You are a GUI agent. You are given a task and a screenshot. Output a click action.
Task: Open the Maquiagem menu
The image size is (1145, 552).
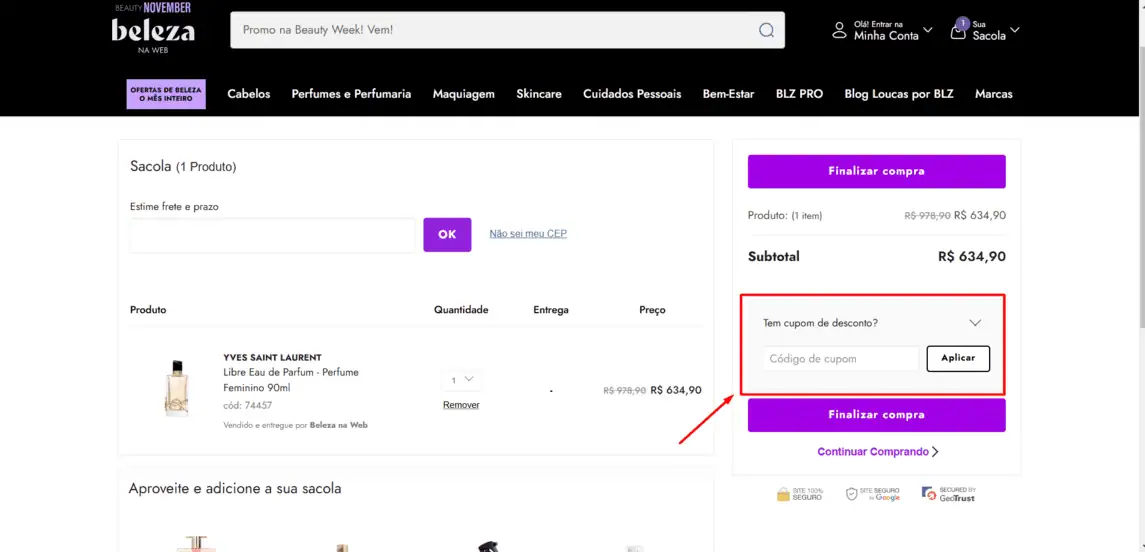pos(464,94)
